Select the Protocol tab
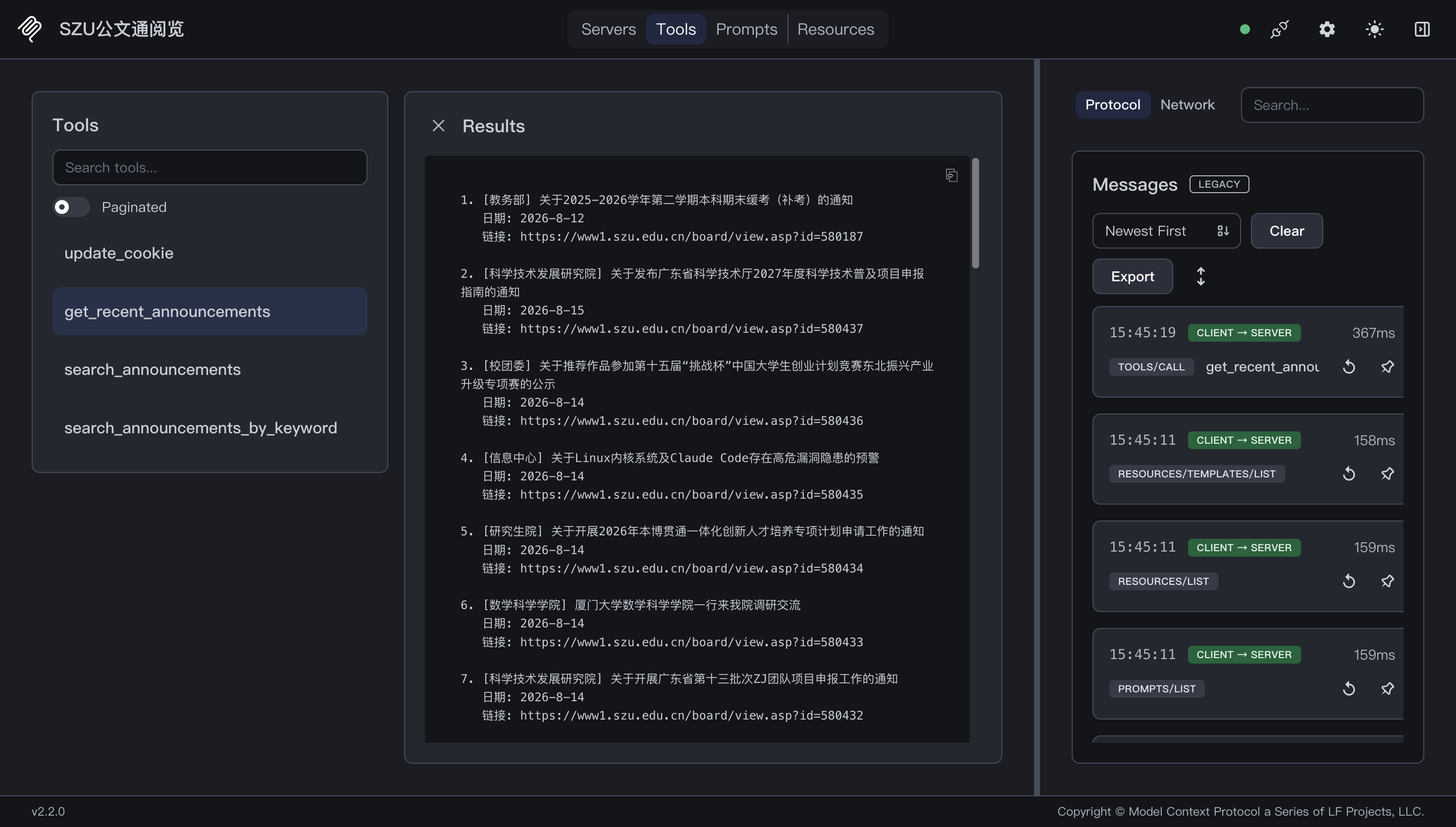Screen dimensions: 1456x827 1112,104
